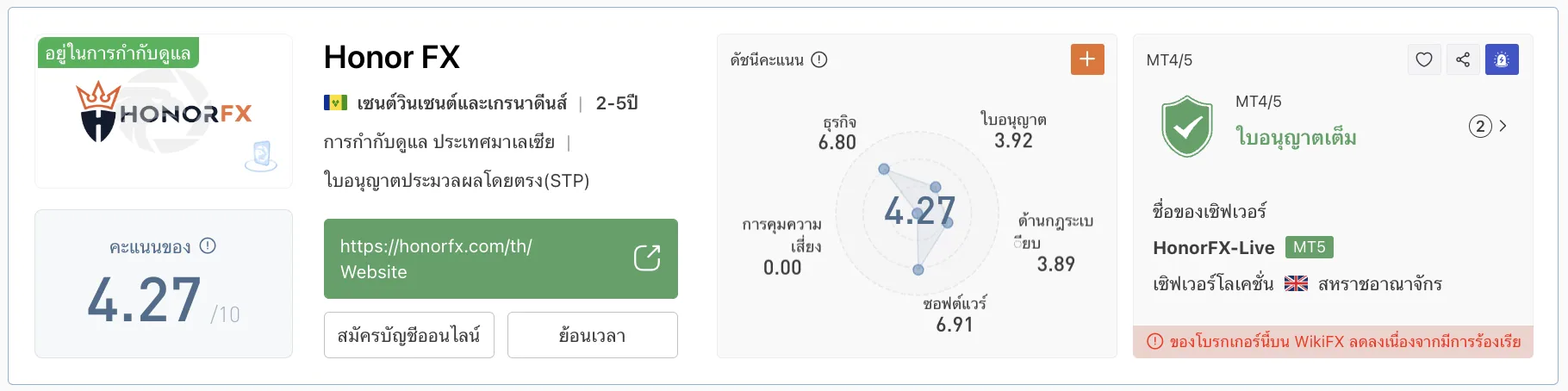Screen dimensions: 1568x391
Task: Click the Honor FX logo thumbnail
Action: pyautogui.click(x=164, y=112)
